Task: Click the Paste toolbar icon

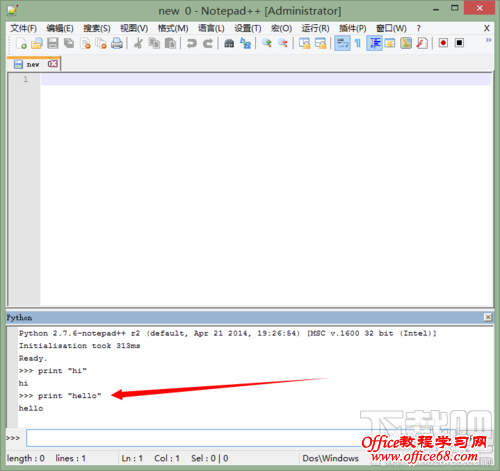Action: click(170, 43)
